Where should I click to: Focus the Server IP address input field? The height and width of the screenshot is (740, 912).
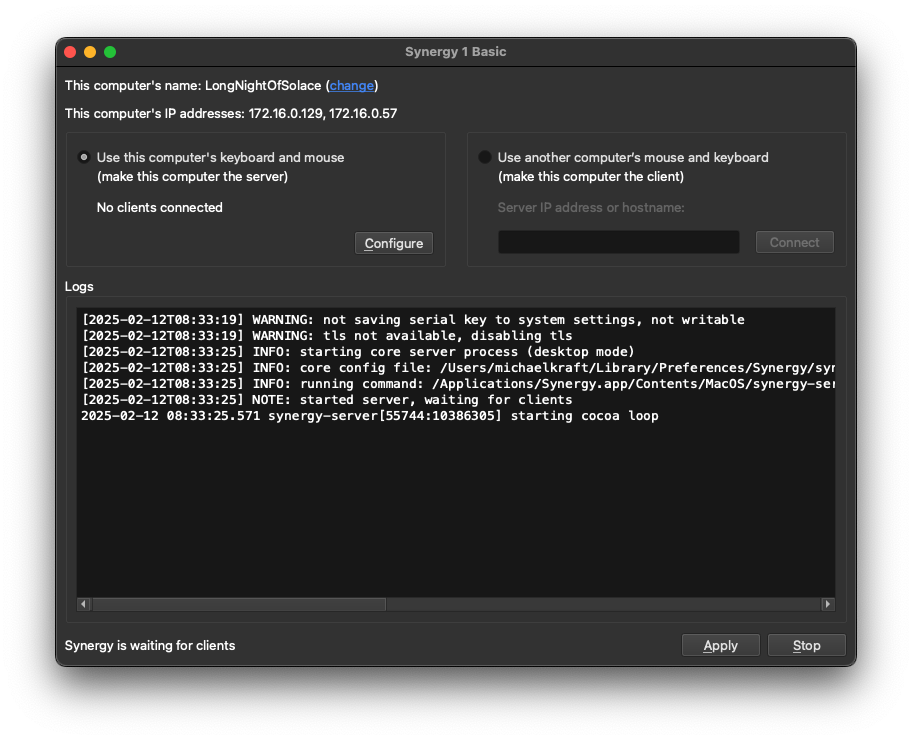coord(618,242)
